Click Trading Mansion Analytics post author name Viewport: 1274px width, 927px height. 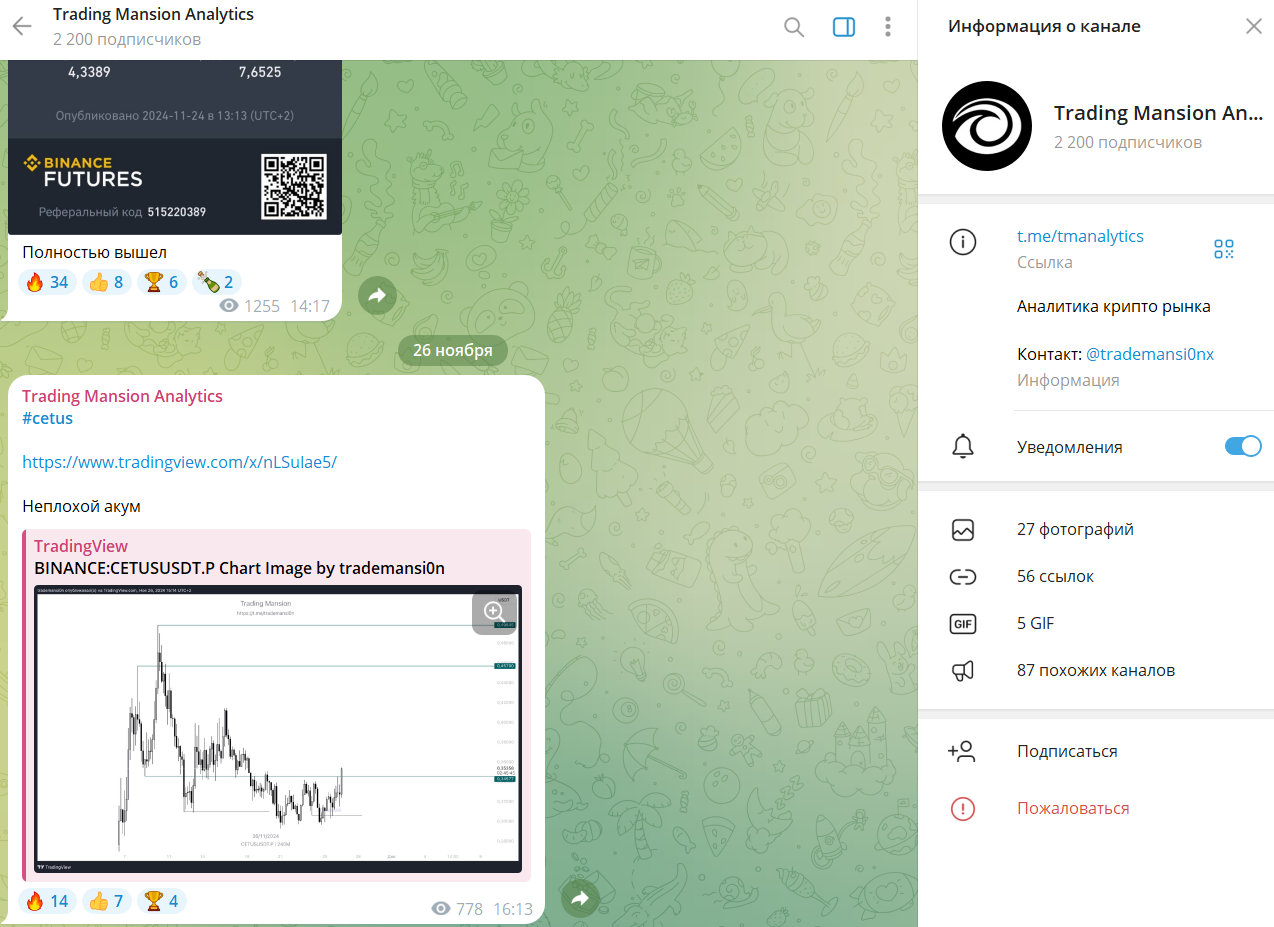(122, 396)
